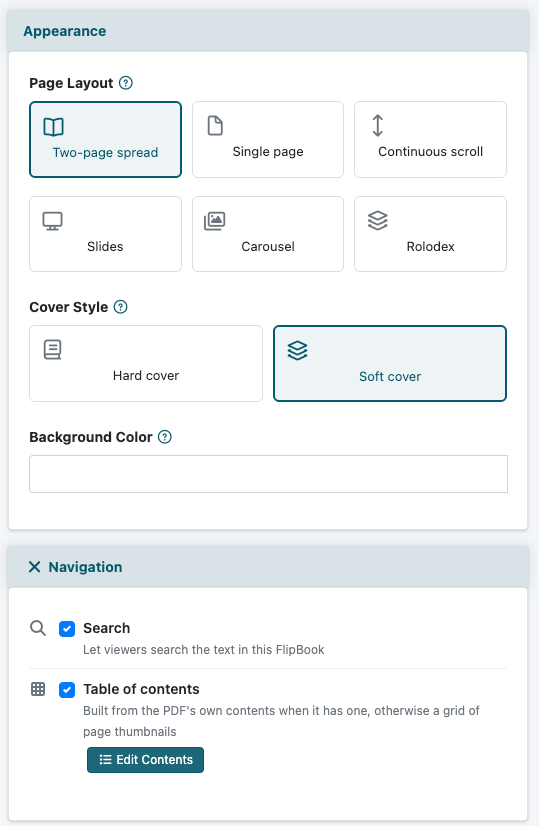The image size is (539, 826).
Task: Open the Page Layout help icon
Action: tap(125, 83)
